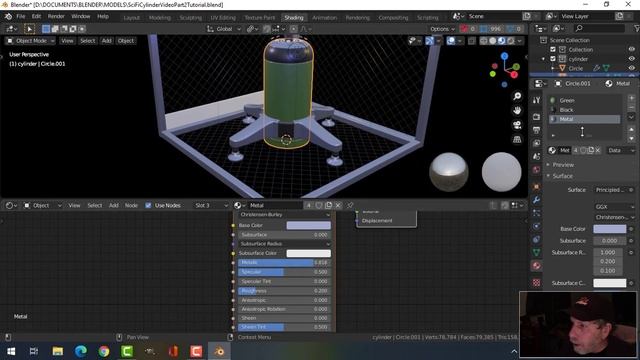Open the File menu

pos(20,17)
